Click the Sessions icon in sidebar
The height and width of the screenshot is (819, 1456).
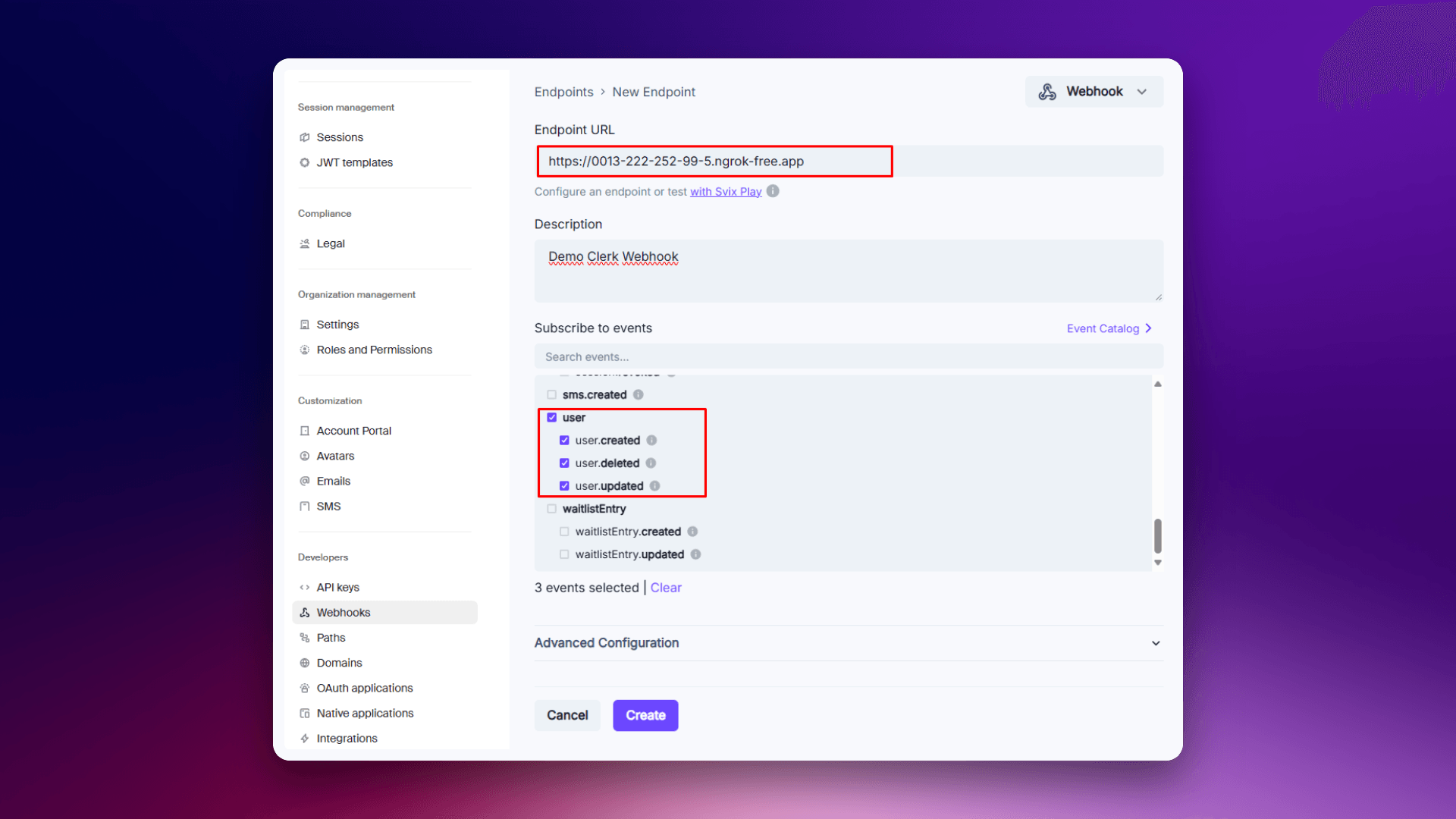[x=304, y=137]
